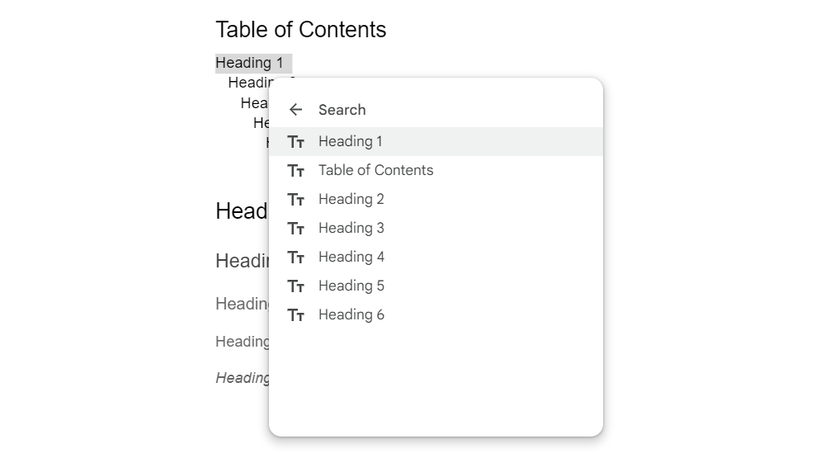Image resolution: width=825 pixels, height=454 pixels.
Task: Click the text icon beside Heading 6
Action: coord(295,316)
